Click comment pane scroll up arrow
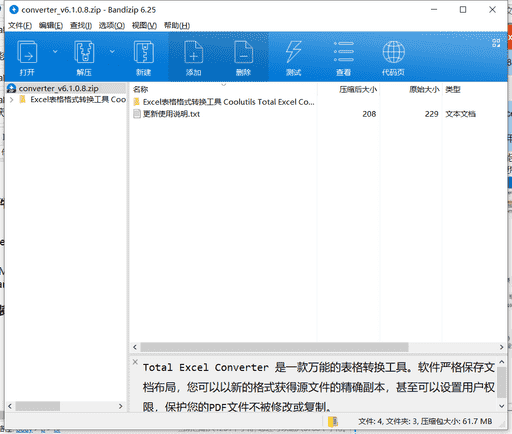 click(501, 362)
